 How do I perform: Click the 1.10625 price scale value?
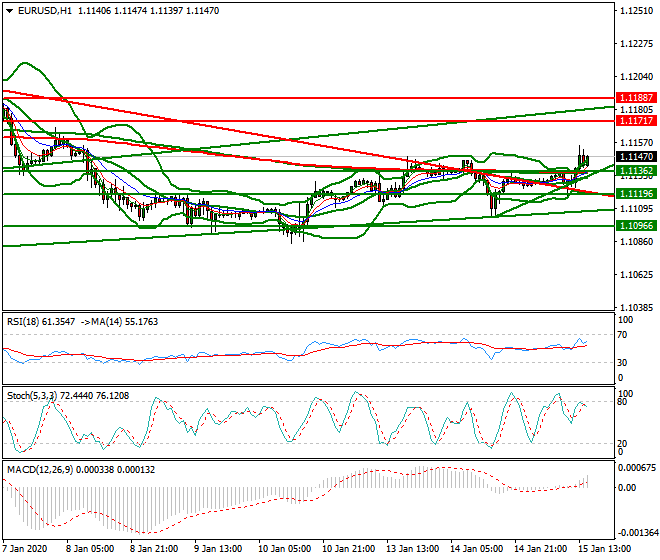637,275
